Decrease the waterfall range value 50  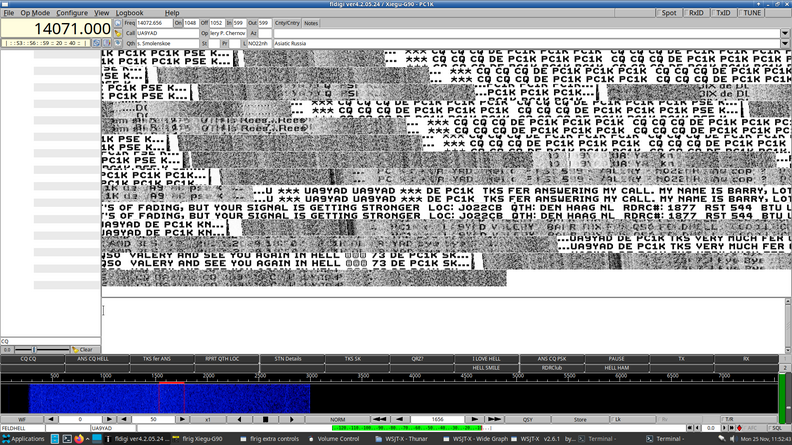point(124,419)
